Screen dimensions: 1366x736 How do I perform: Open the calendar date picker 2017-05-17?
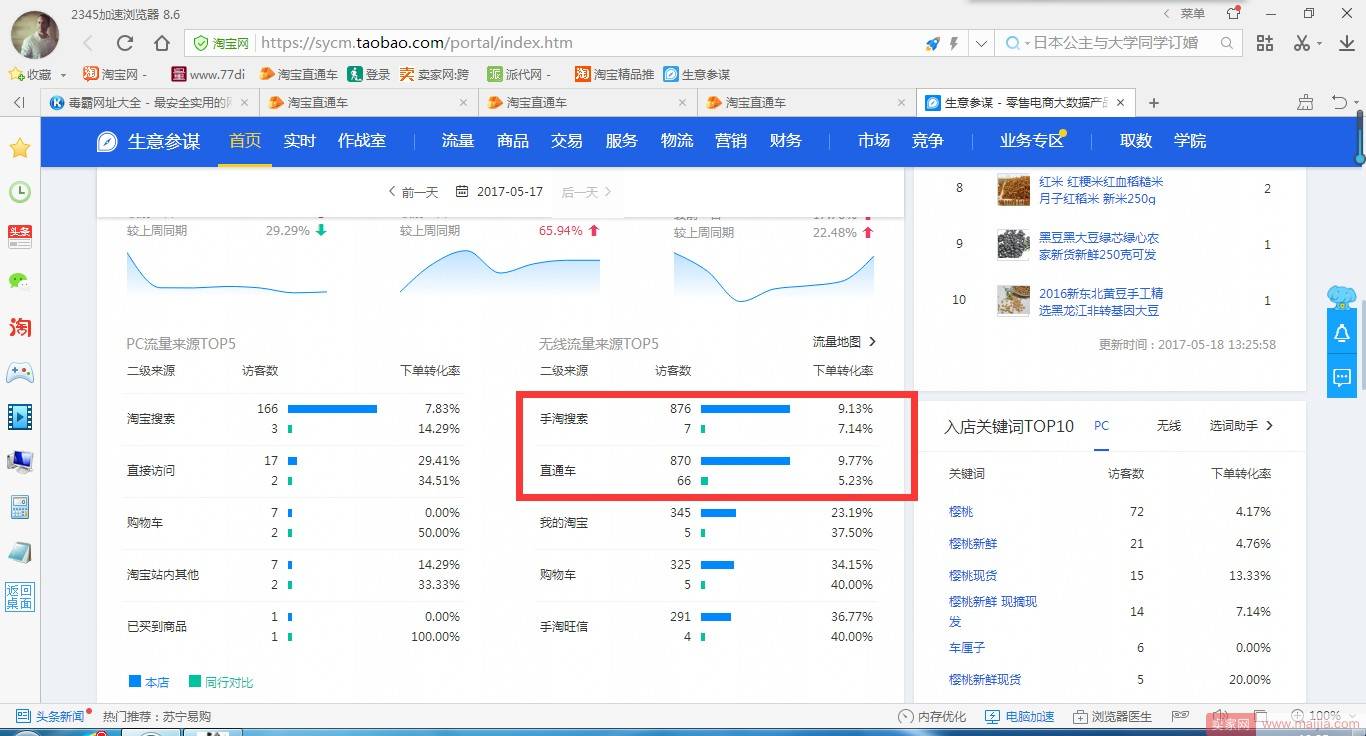point(499,192)
